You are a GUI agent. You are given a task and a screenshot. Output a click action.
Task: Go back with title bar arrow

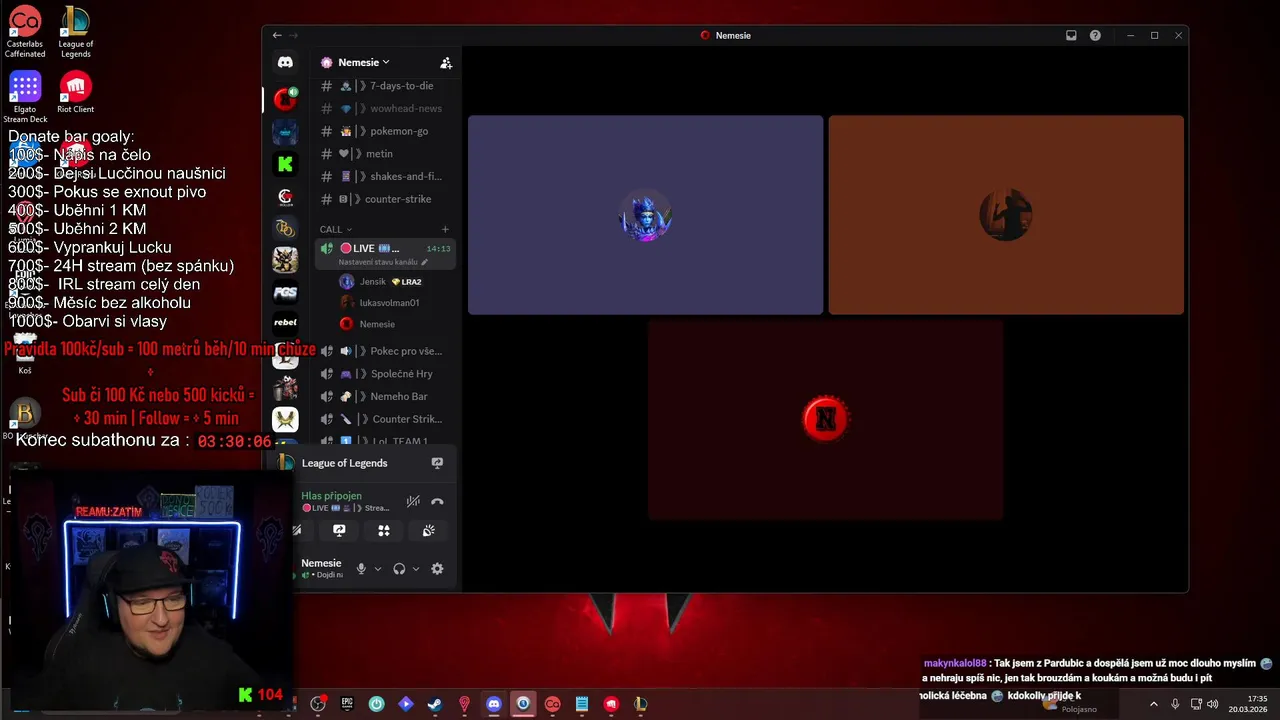click(x=277, y=35)
